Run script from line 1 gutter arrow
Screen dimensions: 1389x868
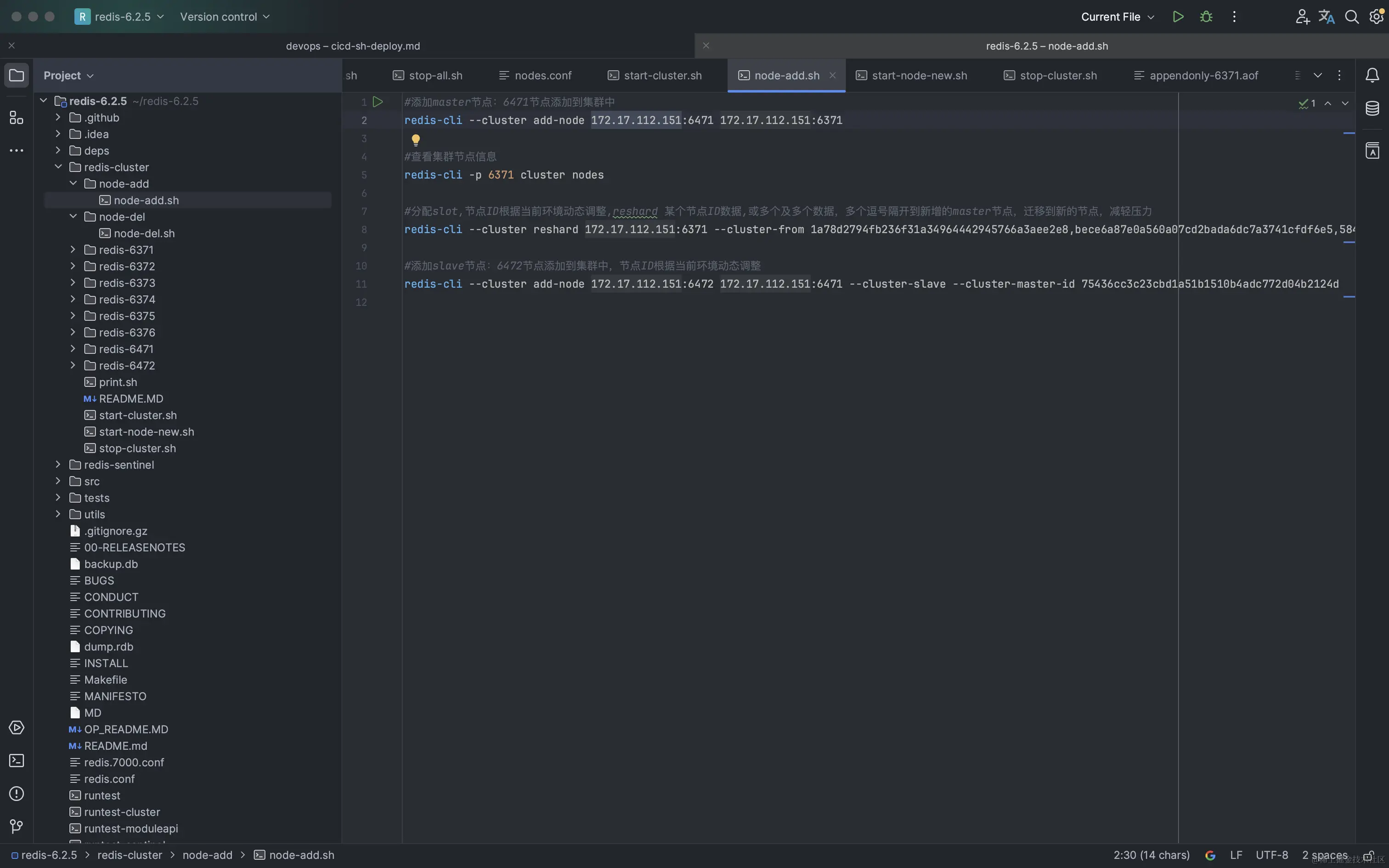(378, 101)
